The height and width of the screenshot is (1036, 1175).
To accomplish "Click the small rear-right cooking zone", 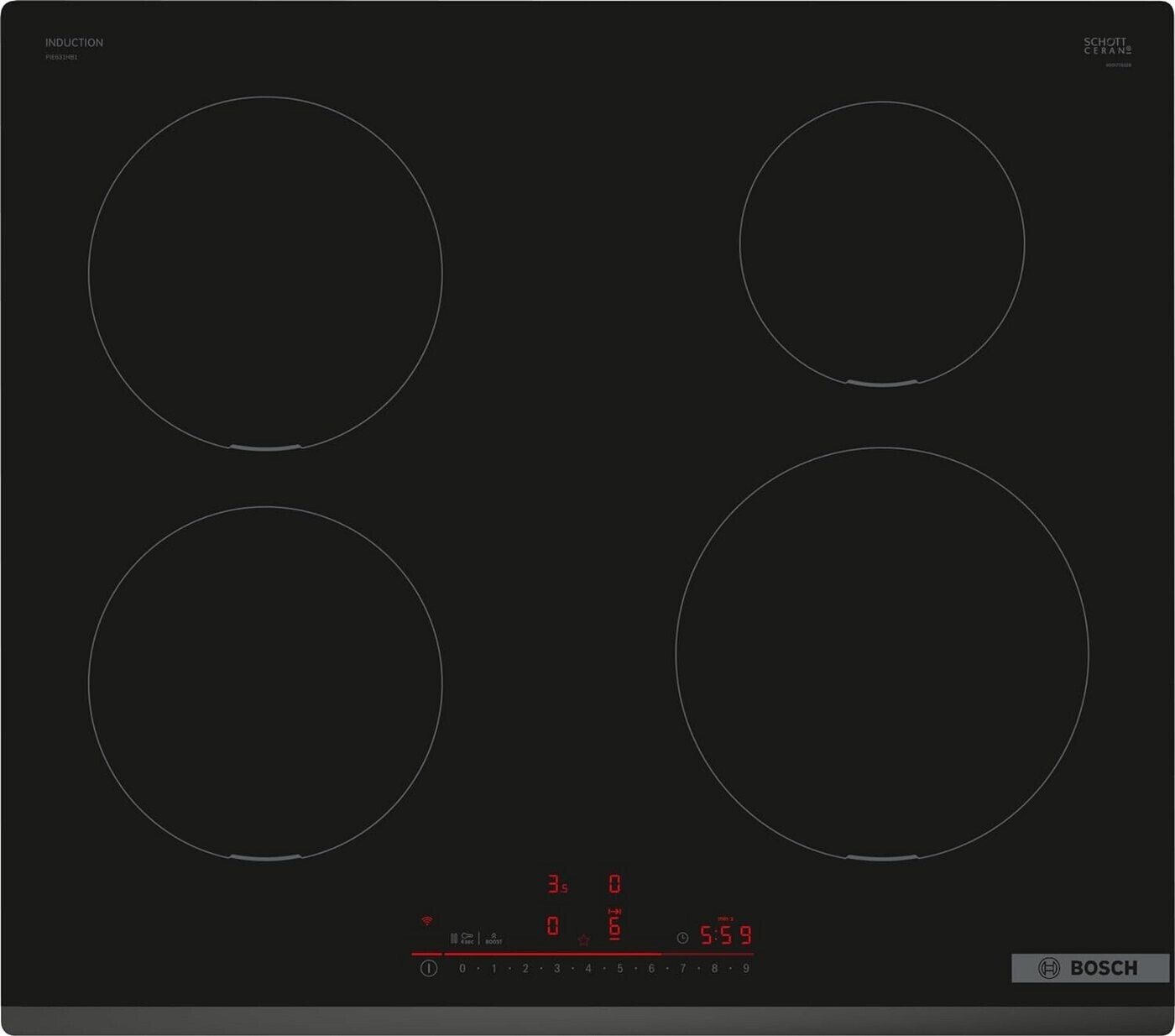I will click(881, 243).
